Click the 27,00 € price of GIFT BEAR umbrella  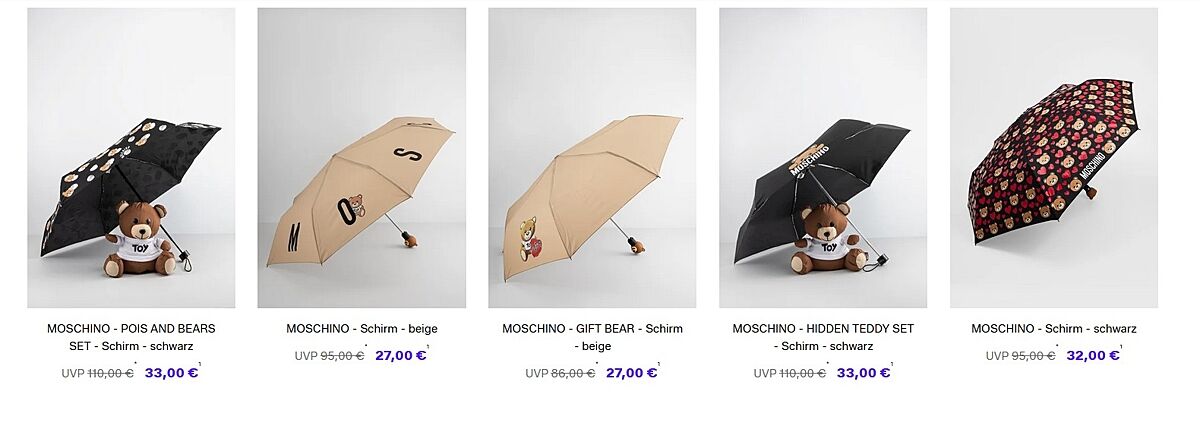tap(632, 373)
